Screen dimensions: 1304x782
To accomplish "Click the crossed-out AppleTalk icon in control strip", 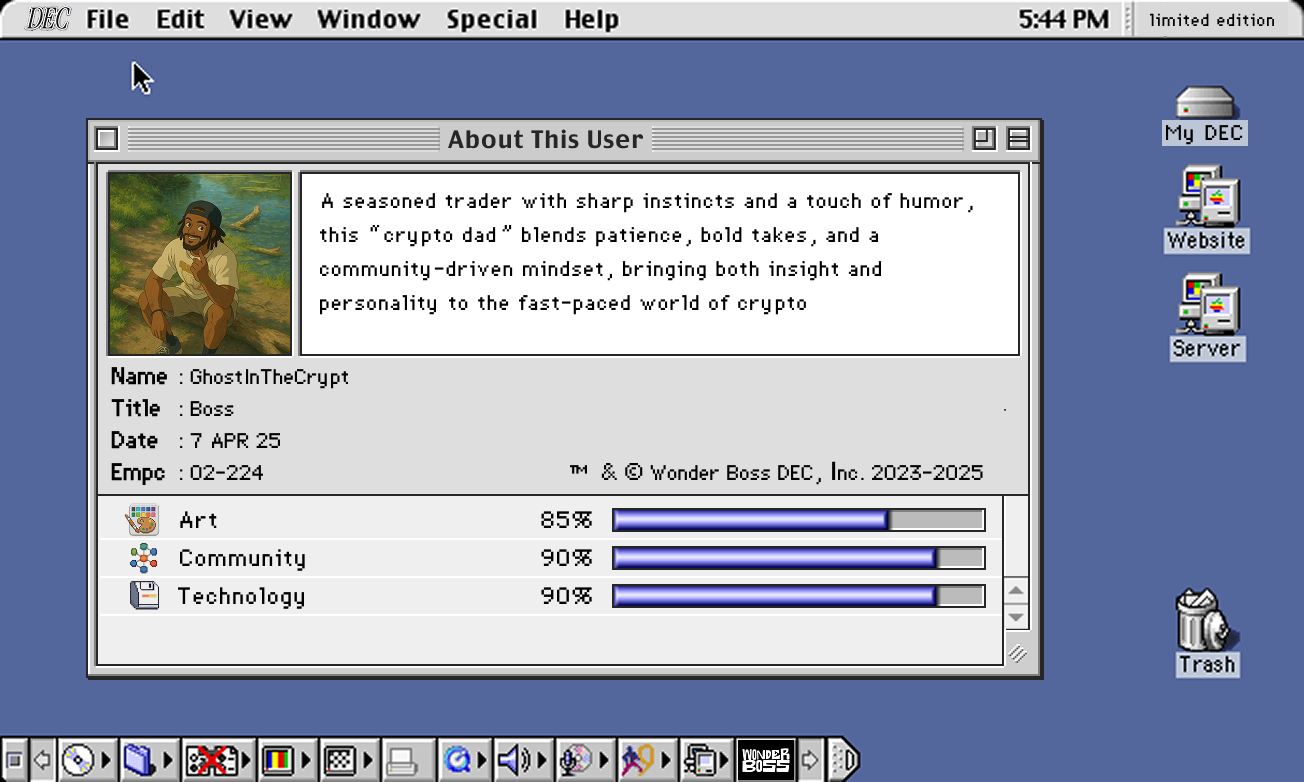I will 211,761.
